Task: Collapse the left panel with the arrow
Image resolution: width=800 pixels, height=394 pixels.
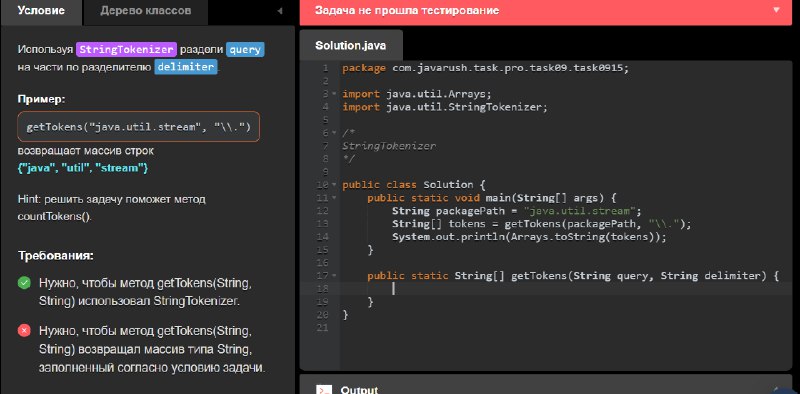Action: pos(280,11)
